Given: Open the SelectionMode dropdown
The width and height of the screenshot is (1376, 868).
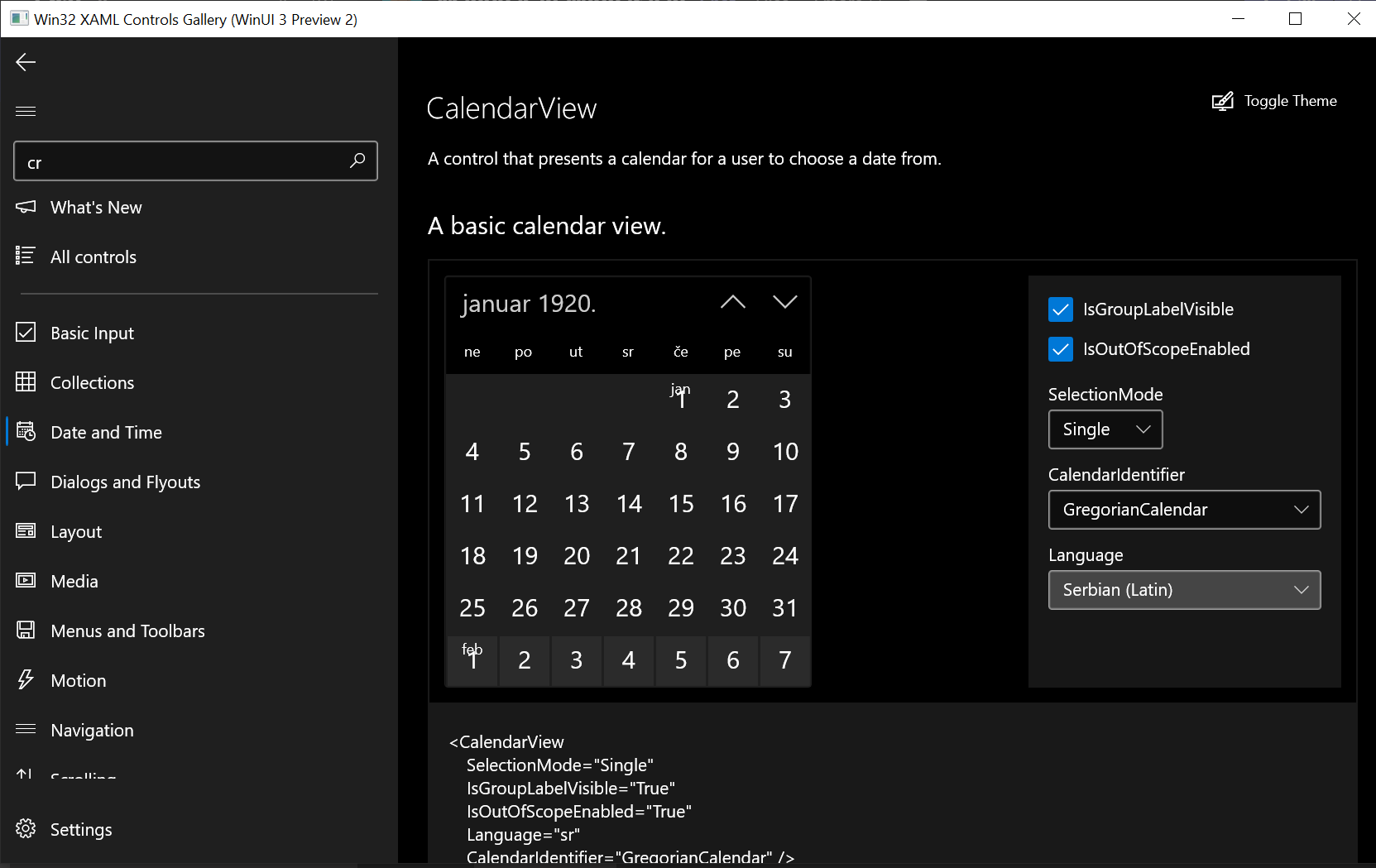Looking at the screenshot, I should 1105,429.
